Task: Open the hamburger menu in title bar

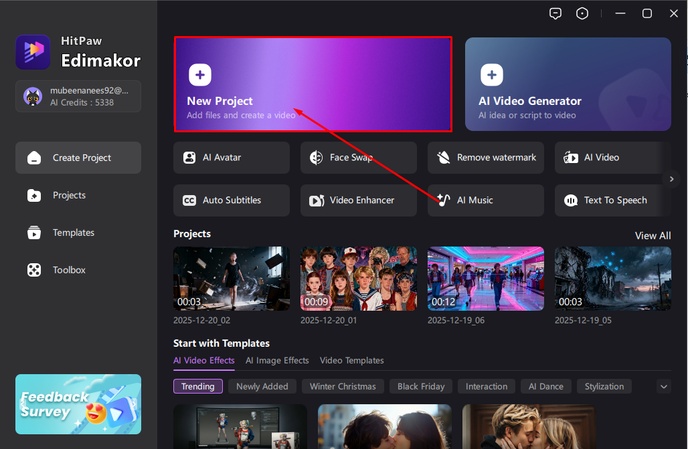Action: coord(617,13)
